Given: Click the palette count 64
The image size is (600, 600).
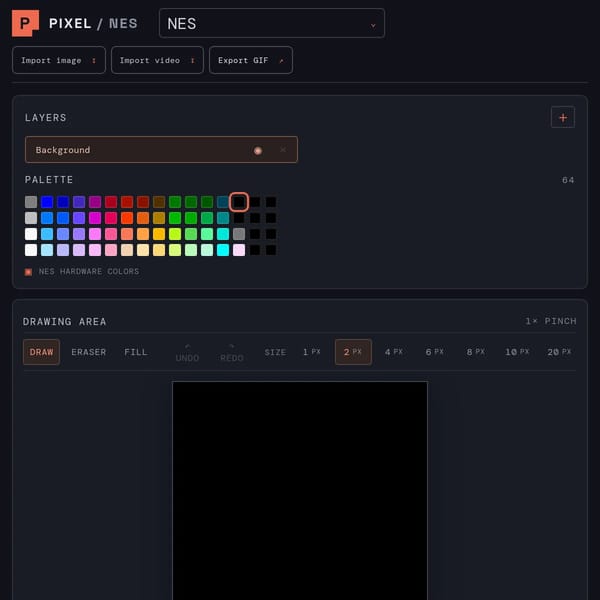Looking at the screenshot, I should (568, 180).
